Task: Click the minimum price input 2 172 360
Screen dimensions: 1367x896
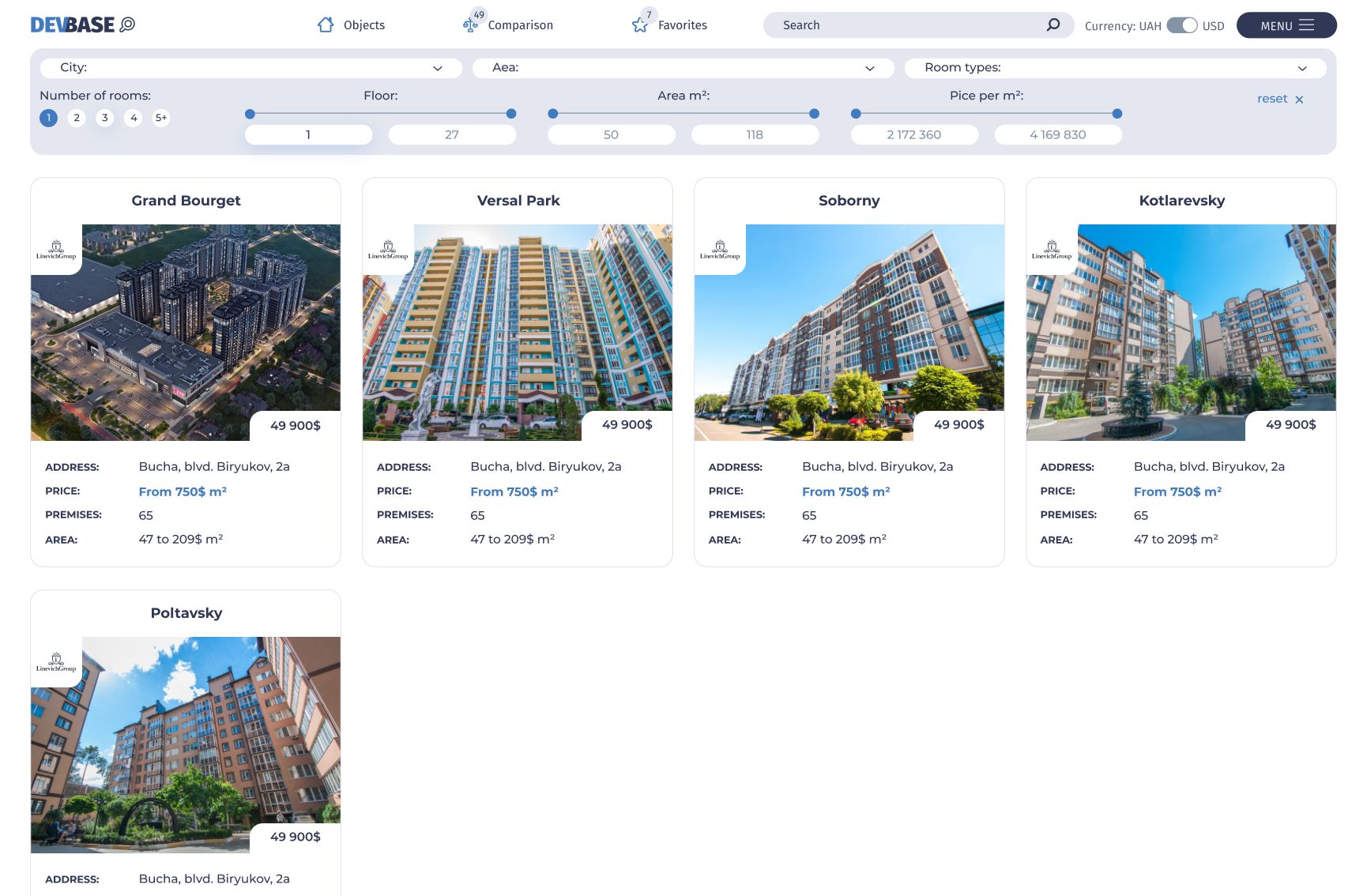Action: pyautogui.click(x=914, y=135)
